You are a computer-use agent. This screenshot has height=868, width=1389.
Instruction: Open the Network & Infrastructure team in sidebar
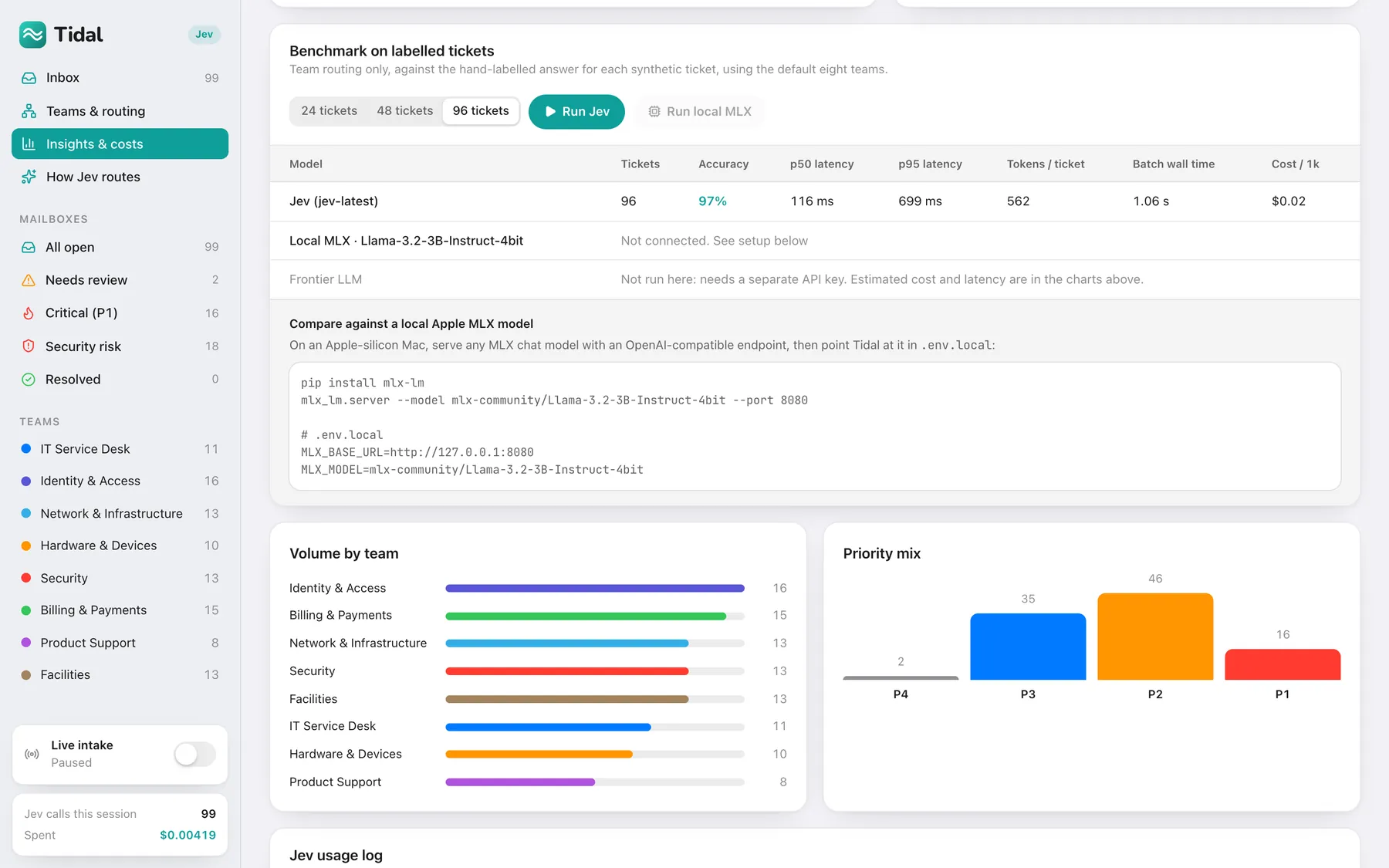(x=120, y=514)
